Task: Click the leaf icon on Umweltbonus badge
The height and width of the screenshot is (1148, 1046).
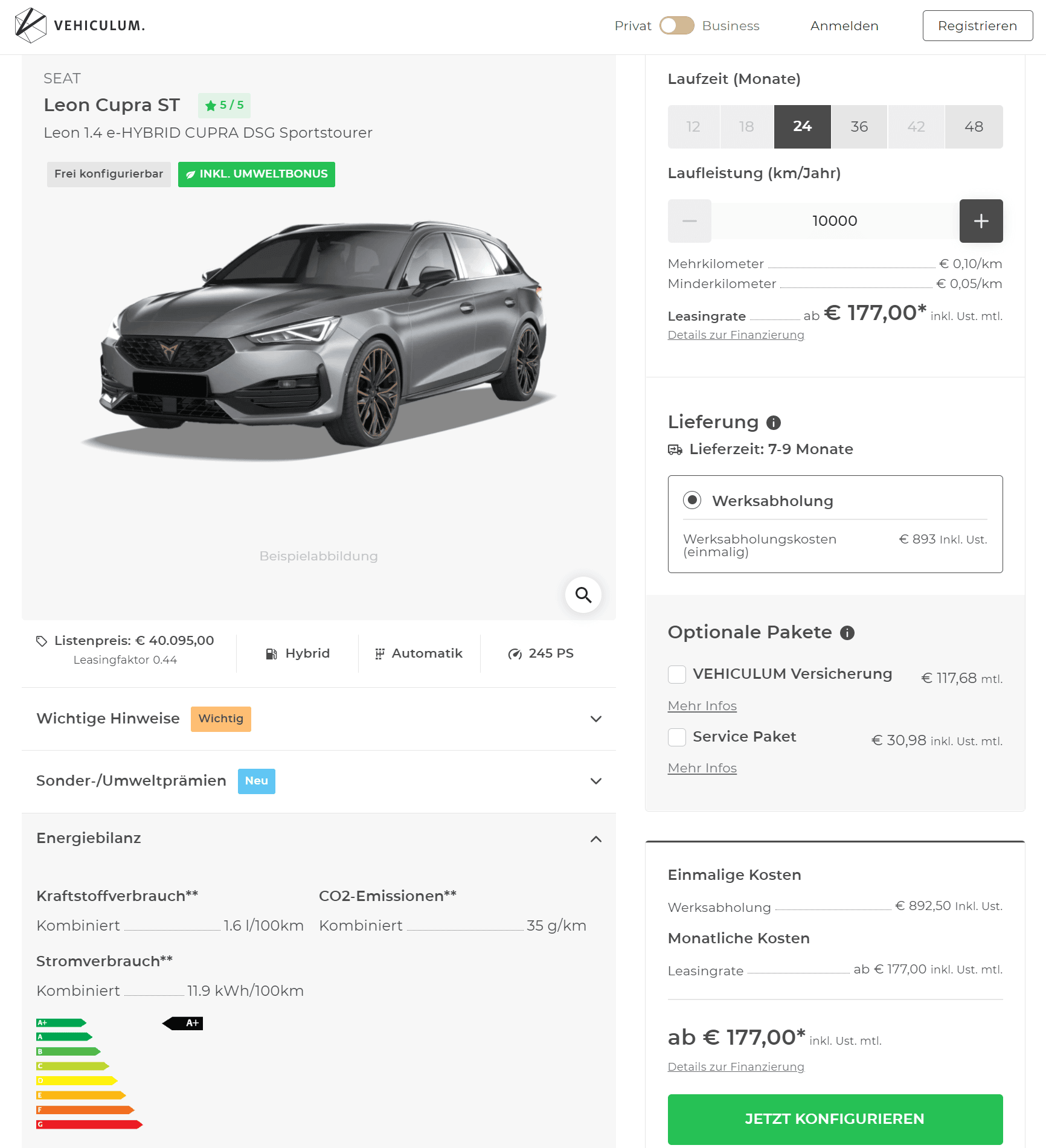Action: point(190,175)
